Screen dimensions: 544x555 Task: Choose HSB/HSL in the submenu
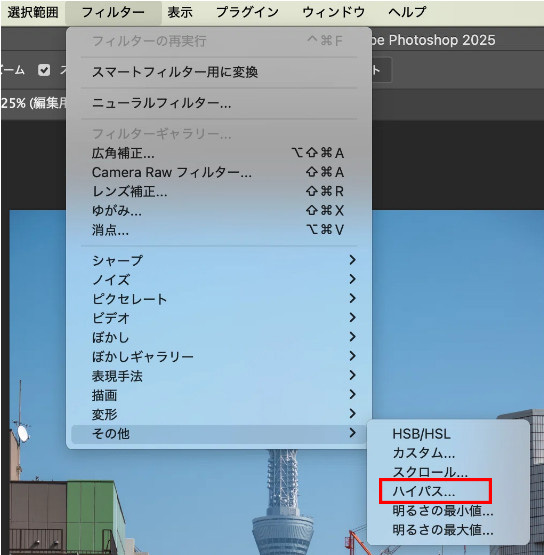pos(448,434)
